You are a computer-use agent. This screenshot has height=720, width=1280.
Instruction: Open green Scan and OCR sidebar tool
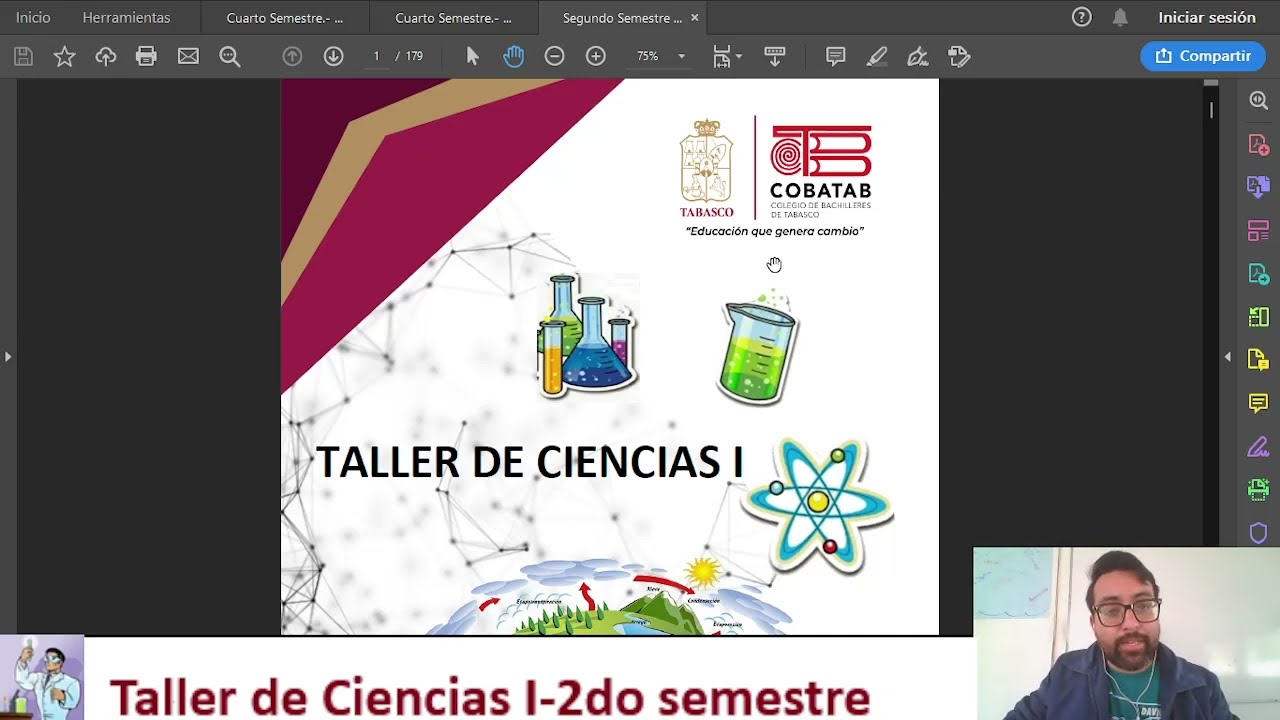point(1259,489)
